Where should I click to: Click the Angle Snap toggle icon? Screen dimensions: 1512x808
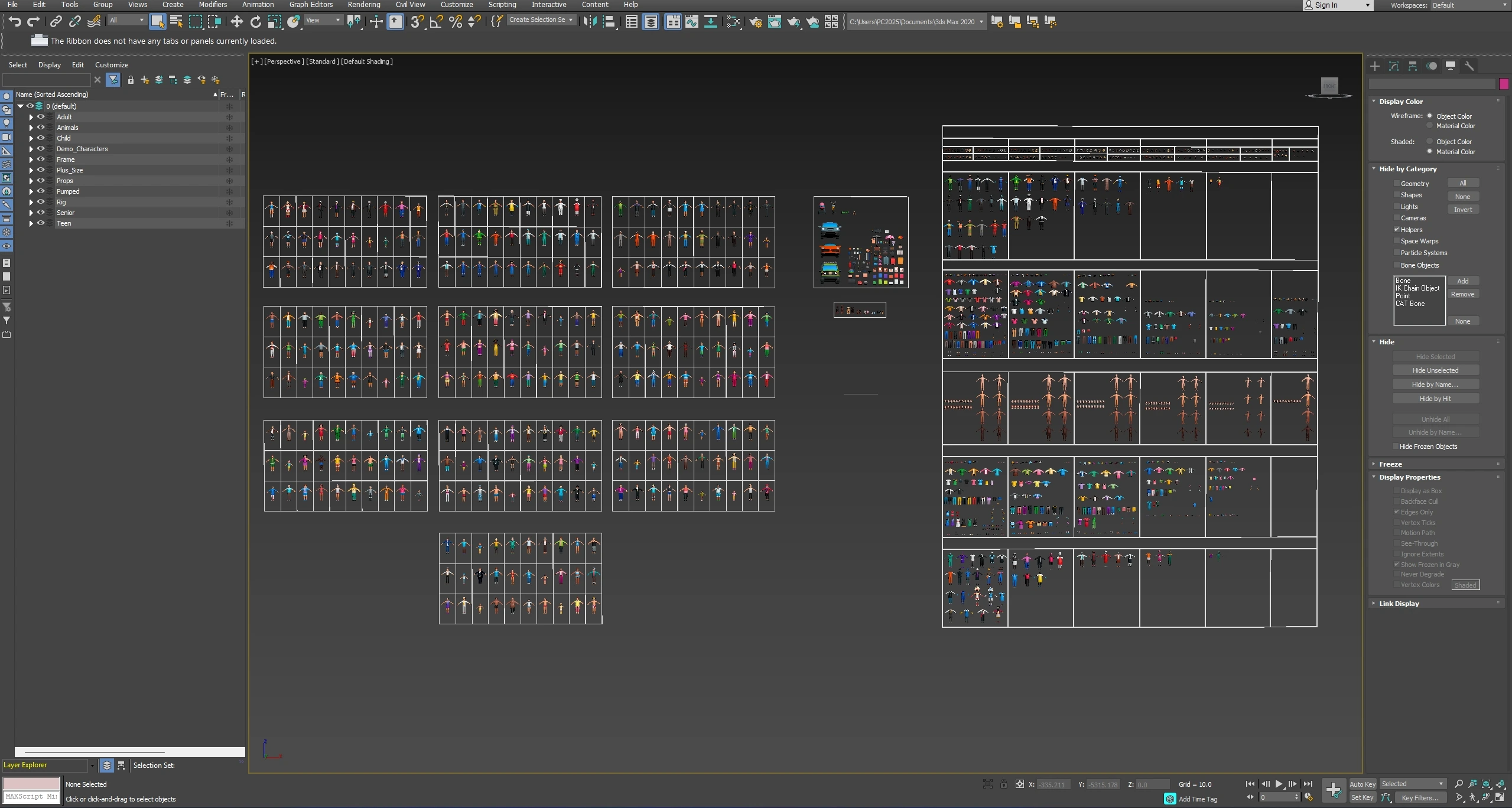point(436,22)
